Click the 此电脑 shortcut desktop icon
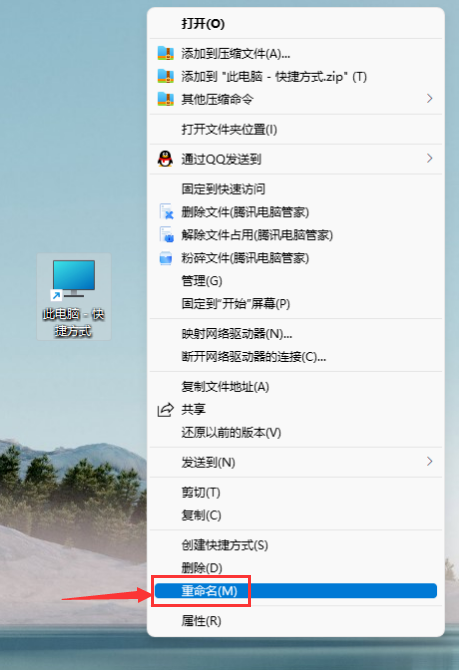459x670 pixels. (x=74, y=297)
